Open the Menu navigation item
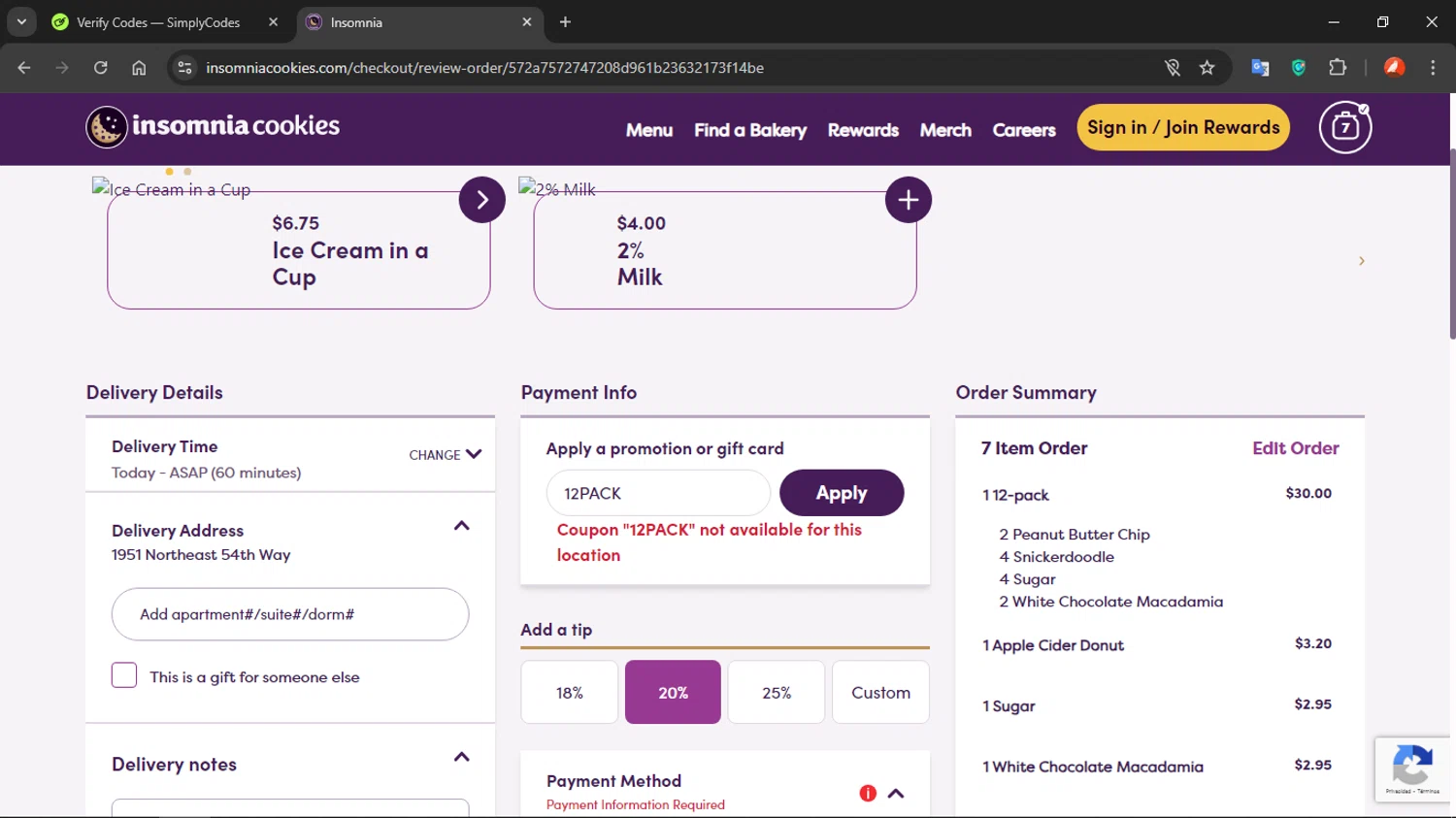This screenshot has width=1456, height=818. click(x=649, y=130)
